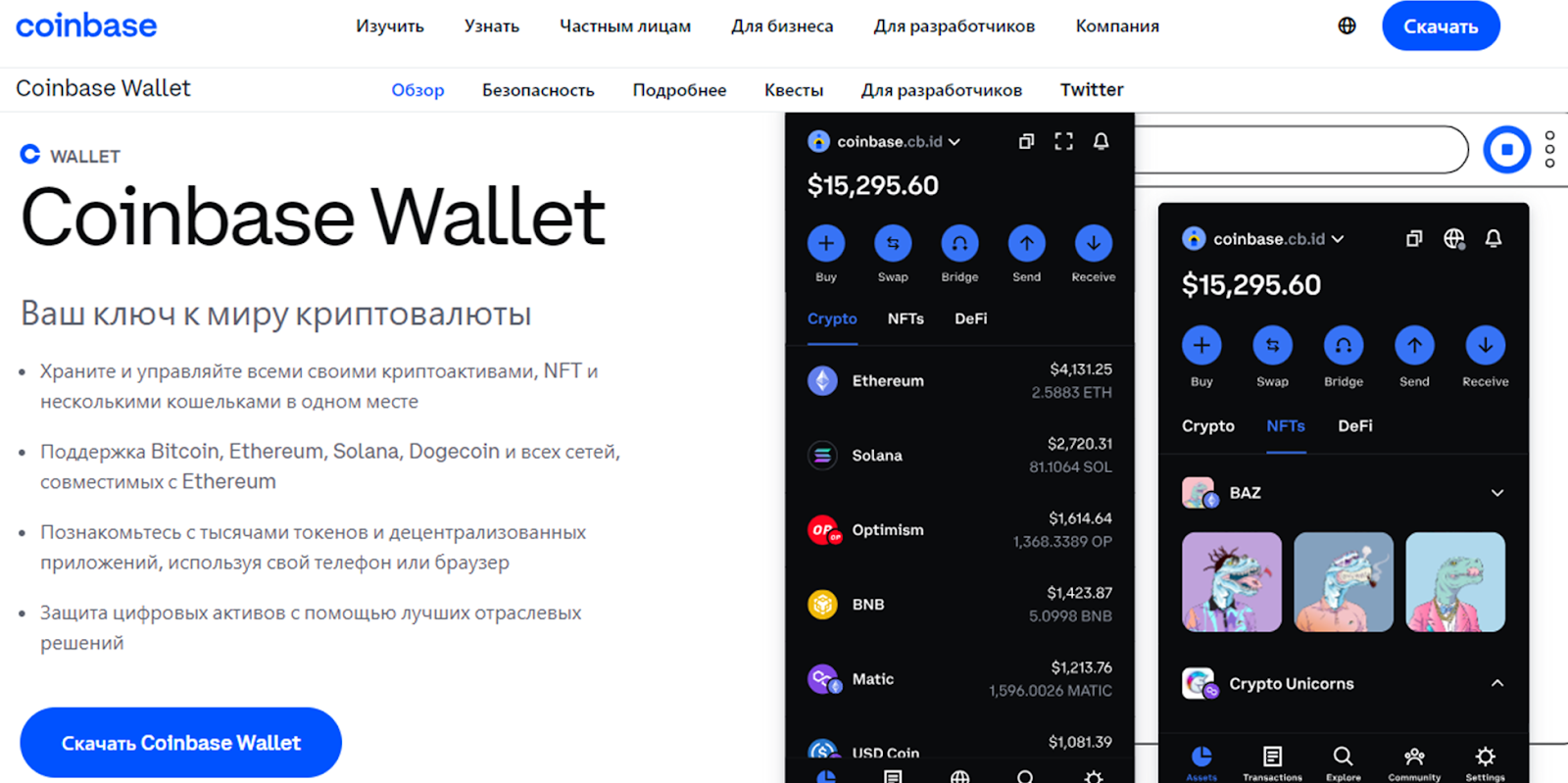Open the Частным лицам menu

click(625, 26)
